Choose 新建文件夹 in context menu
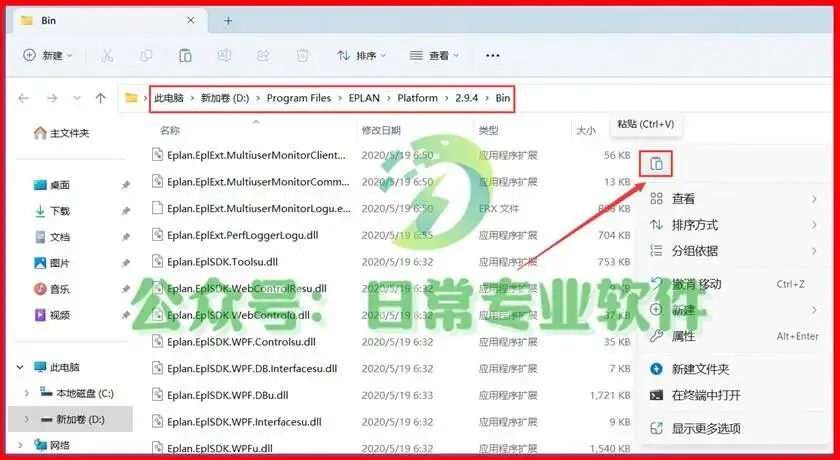This screenshot has height=460, width=840. point(734,369)
